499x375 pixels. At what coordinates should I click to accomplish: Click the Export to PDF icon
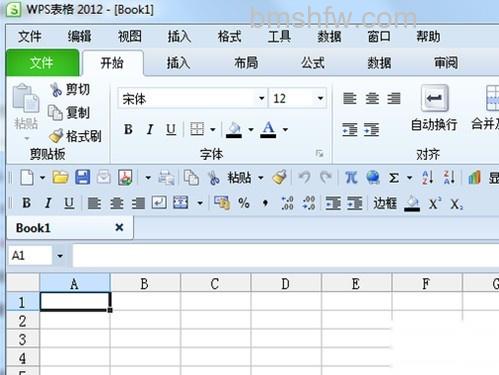[x=125, y=177]
